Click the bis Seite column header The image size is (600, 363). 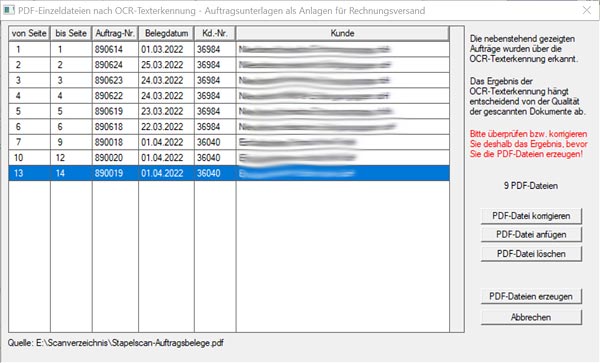click(71, 34)
